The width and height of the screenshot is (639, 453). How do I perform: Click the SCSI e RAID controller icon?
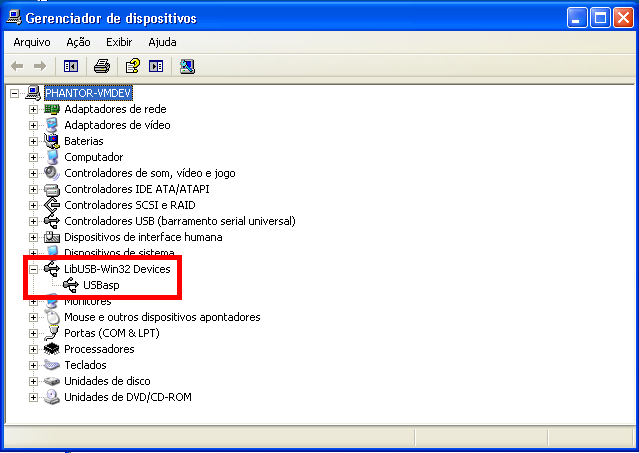pyautogui.click(x=52, y=205)
